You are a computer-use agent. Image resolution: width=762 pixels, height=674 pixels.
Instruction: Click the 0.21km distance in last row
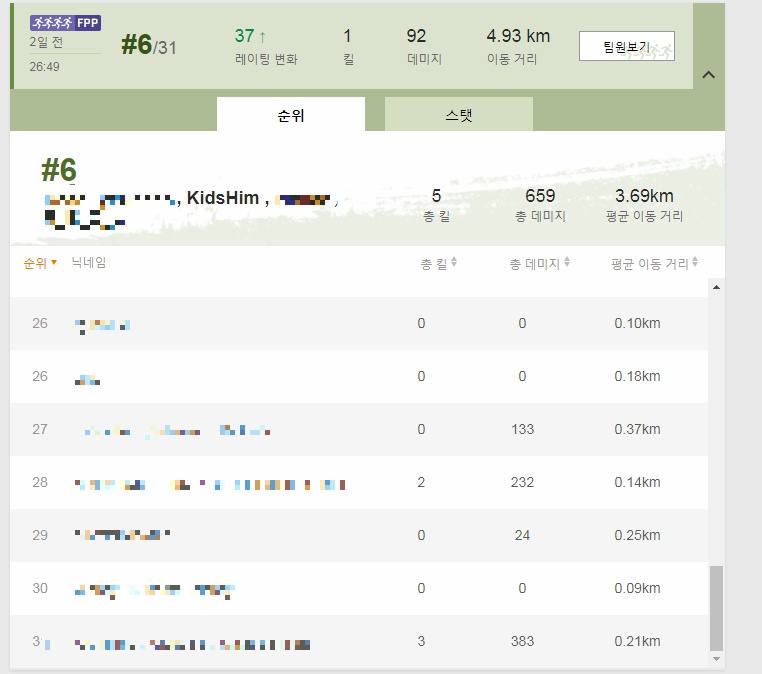point(637,641)
